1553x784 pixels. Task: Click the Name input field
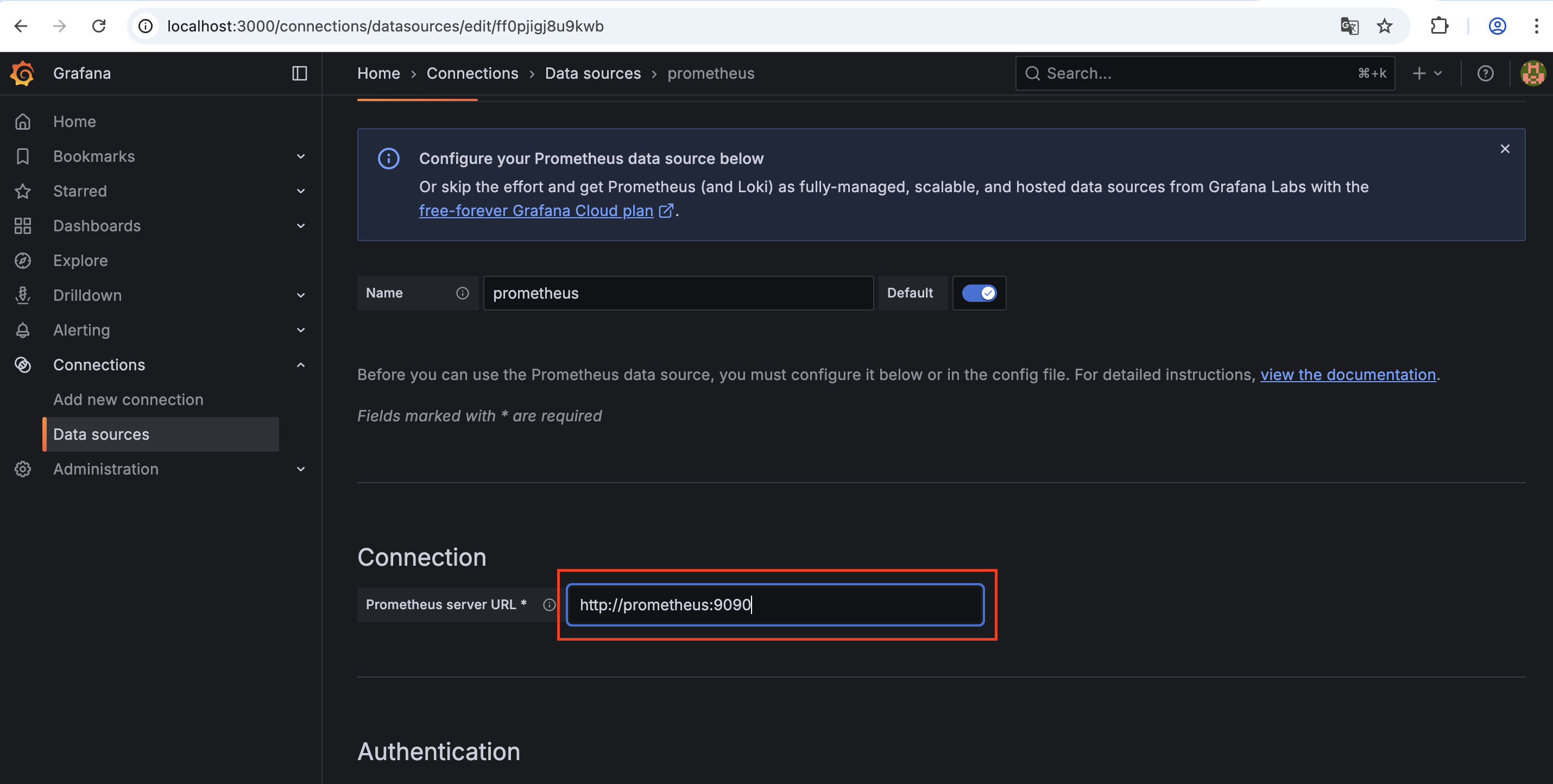click(678, 293)
